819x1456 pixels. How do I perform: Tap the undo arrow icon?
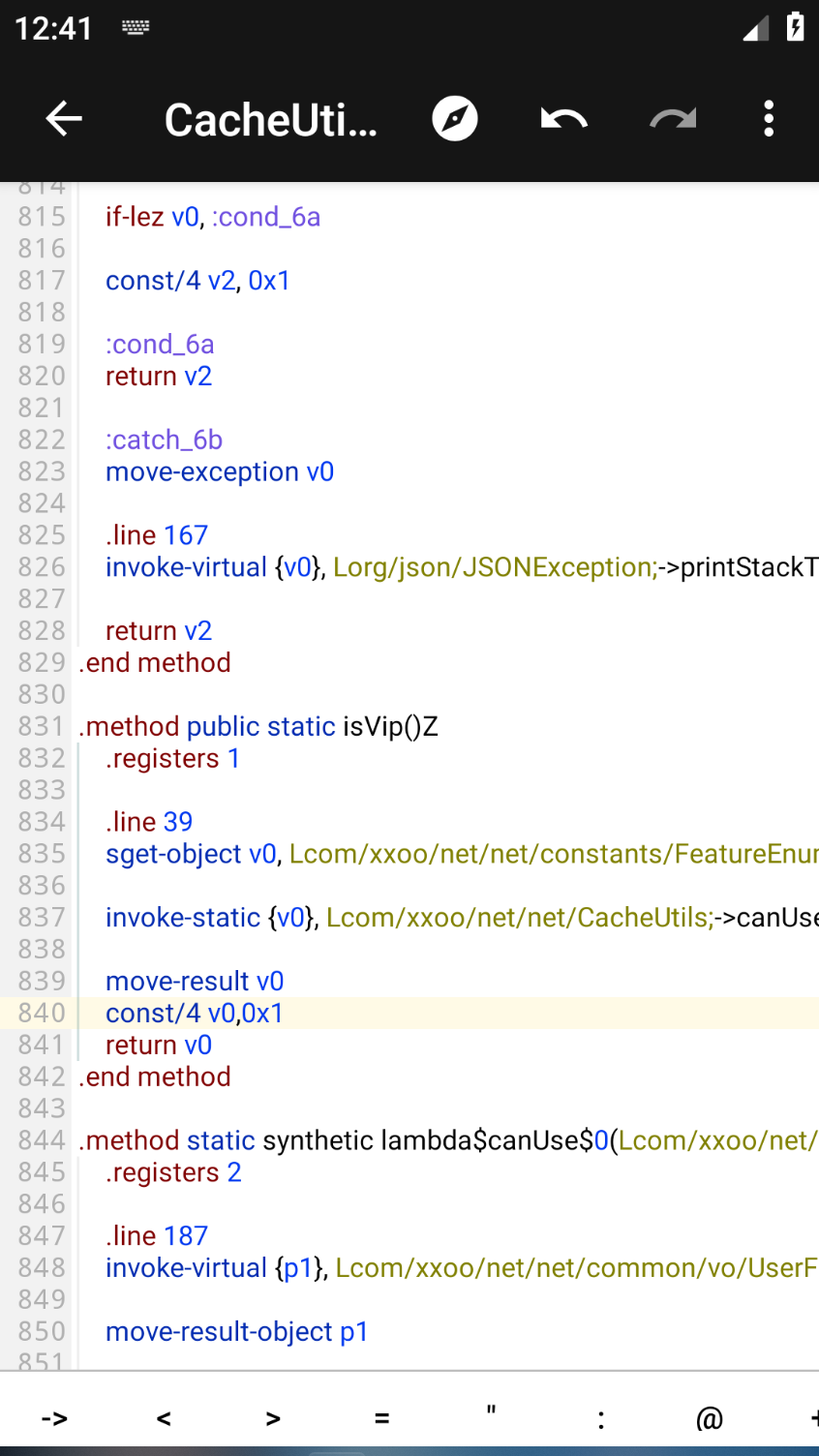click(x=563, y=119)
